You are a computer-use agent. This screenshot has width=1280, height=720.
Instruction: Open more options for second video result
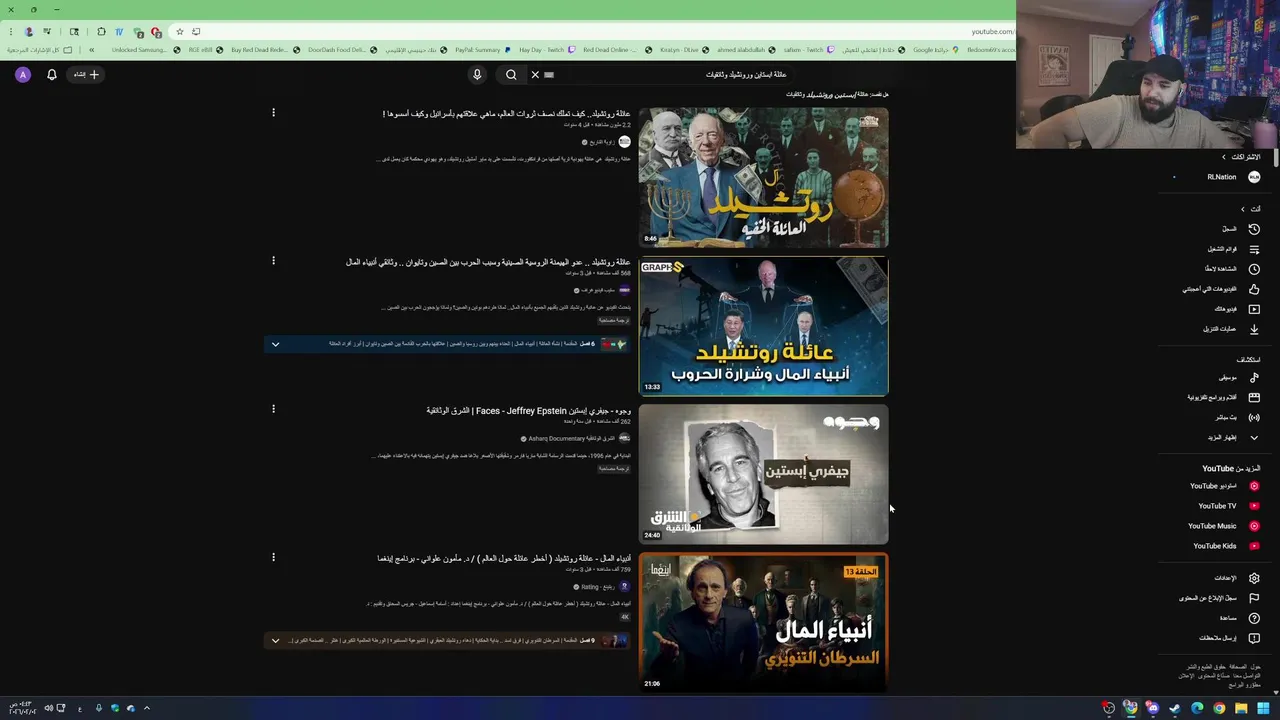tap(273, 261)
